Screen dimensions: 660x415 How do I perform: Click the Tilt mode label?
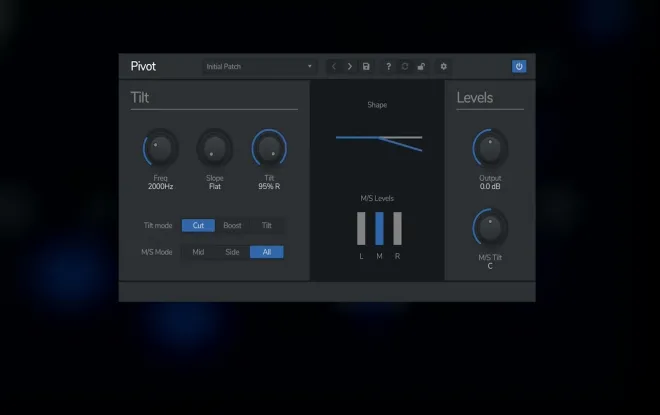158,225
